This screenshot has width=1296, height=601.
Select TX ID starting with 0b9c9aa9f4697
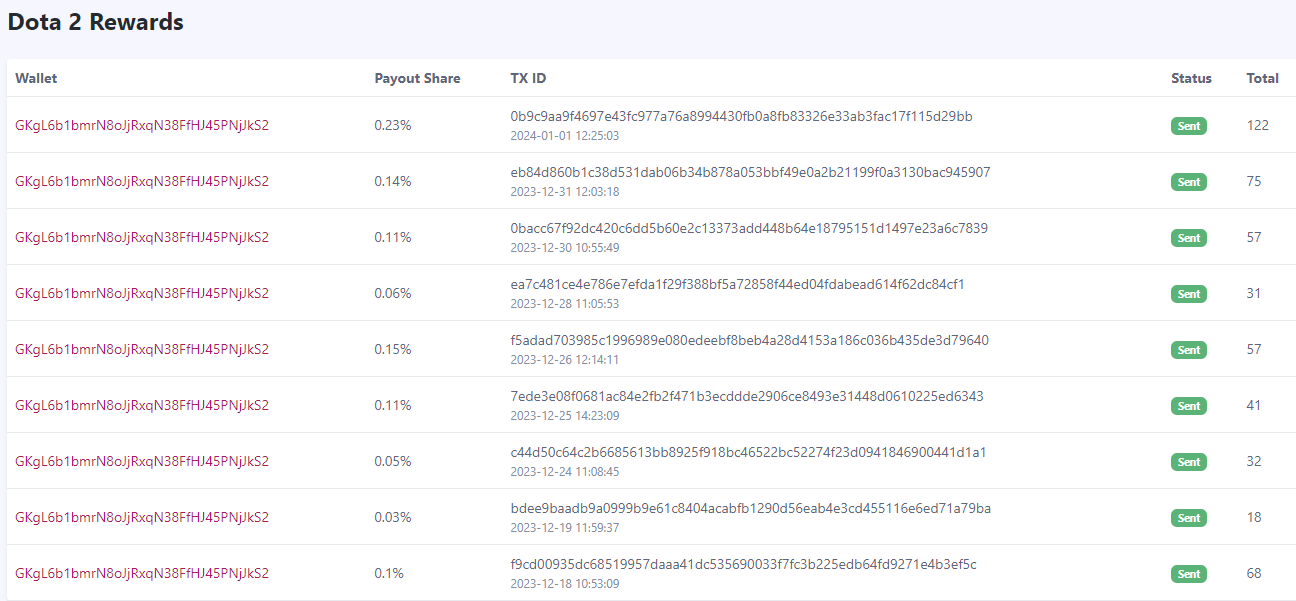pyautogui.click(x=741, y=116)
